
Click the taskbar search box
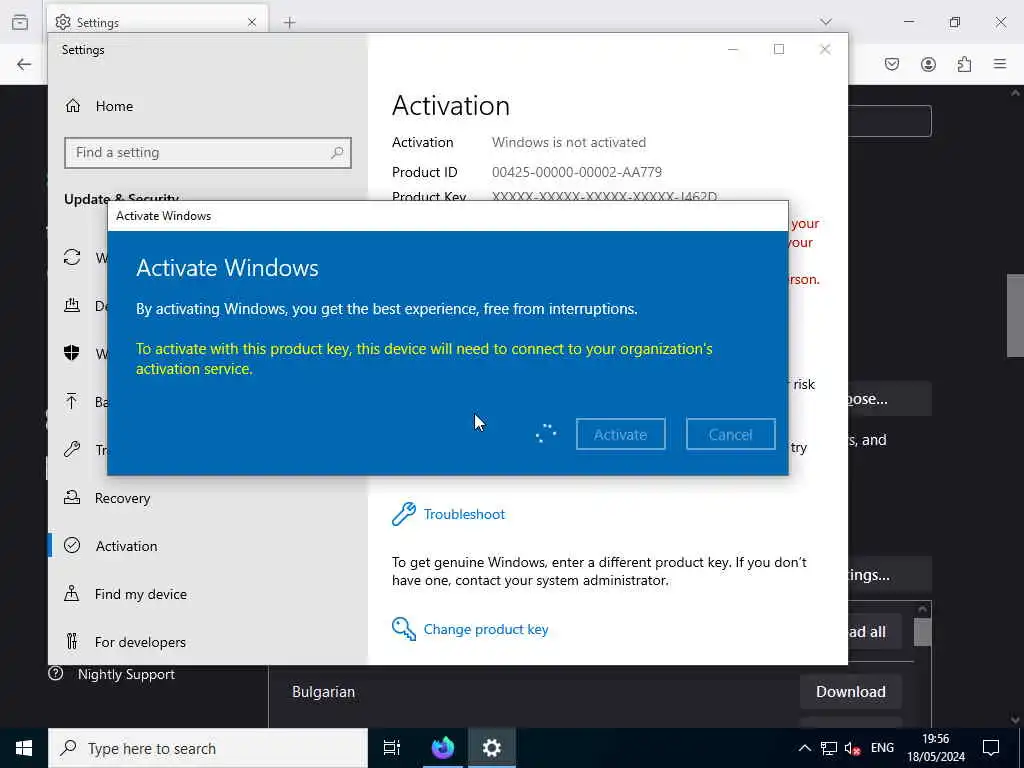click(208, 748)
